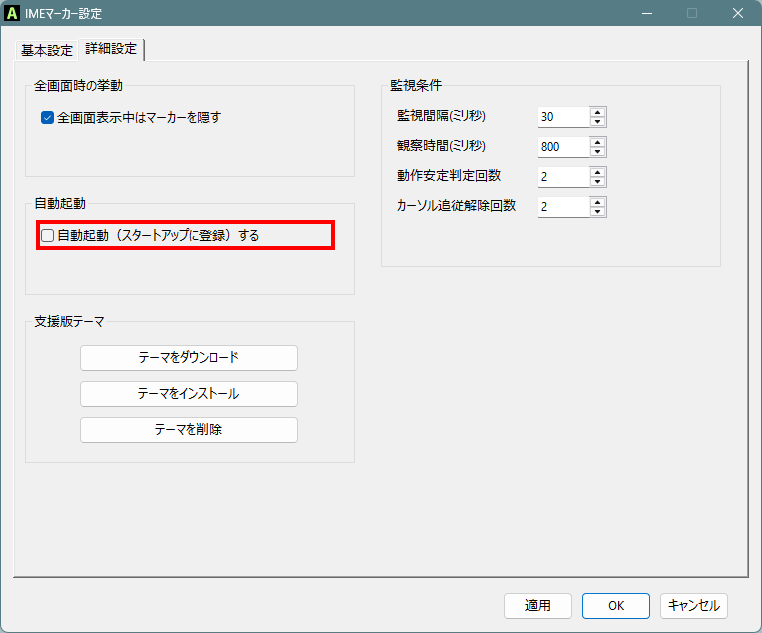Switch to the 基本設定 tab
The image size is (762, 633).
(x=47, y=50)
